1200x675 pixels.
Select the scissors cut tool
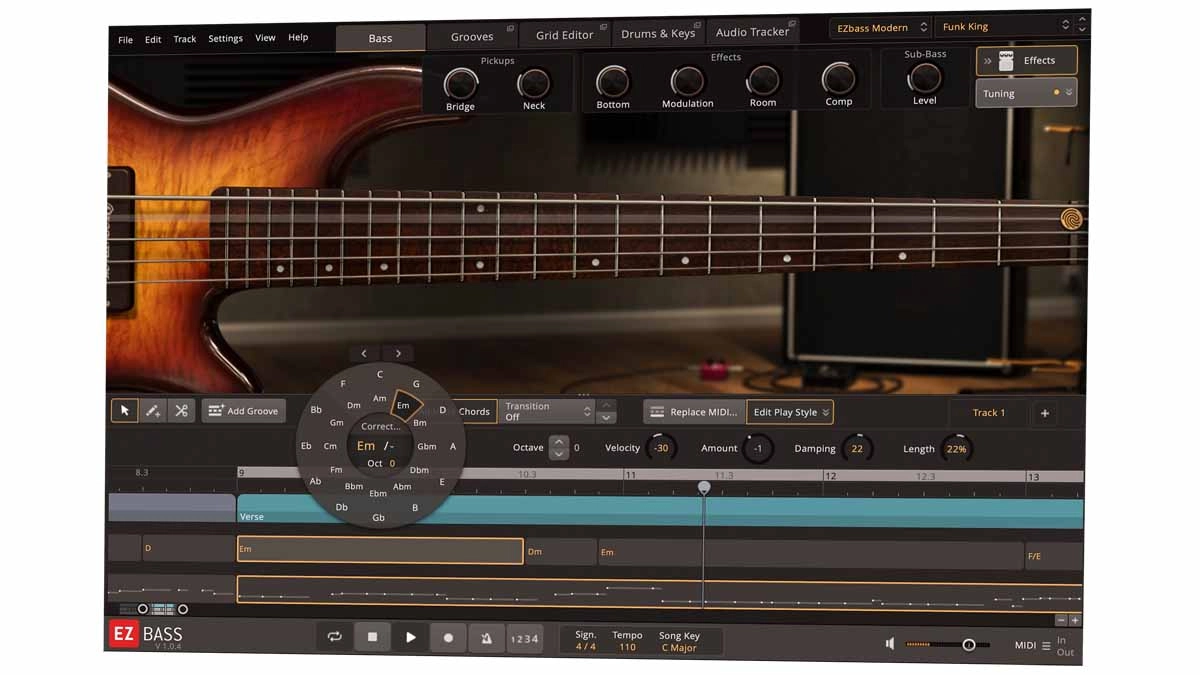click(181, 410)
